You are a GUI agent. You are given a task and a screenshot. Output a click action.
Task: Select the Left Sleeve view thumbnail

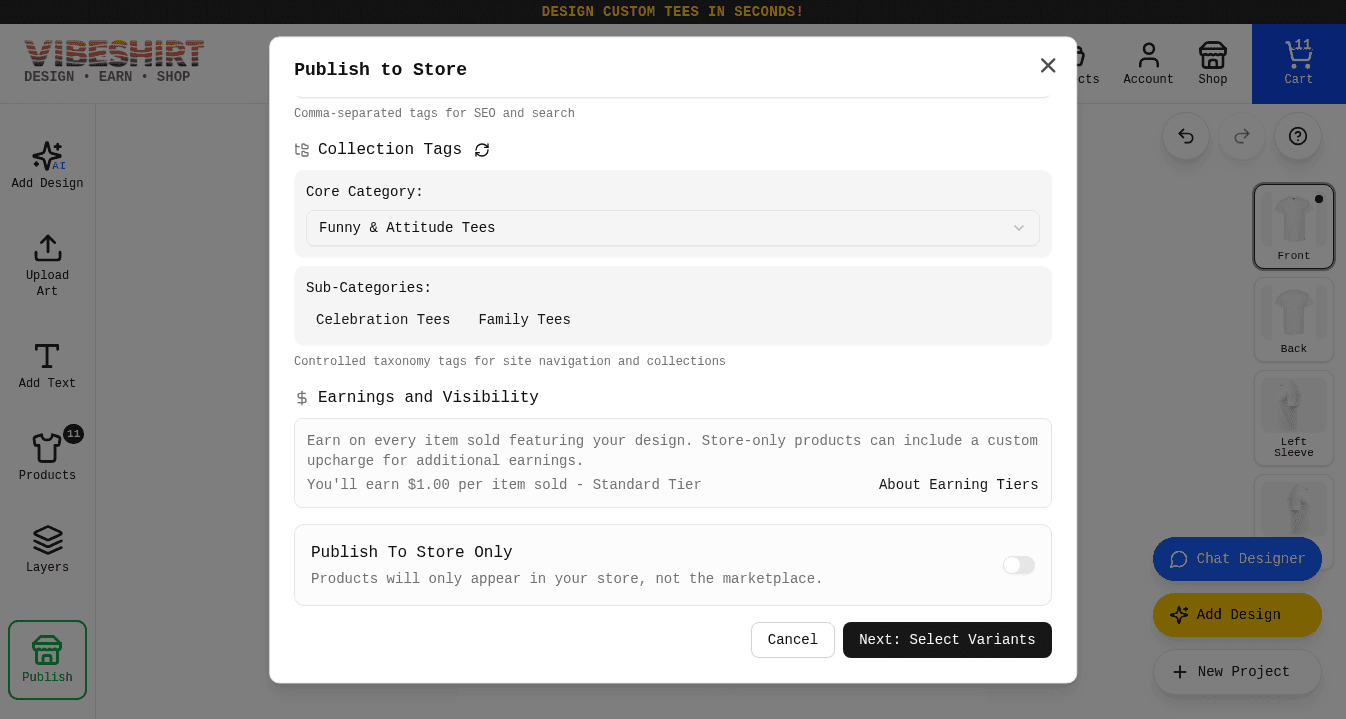1294,418
